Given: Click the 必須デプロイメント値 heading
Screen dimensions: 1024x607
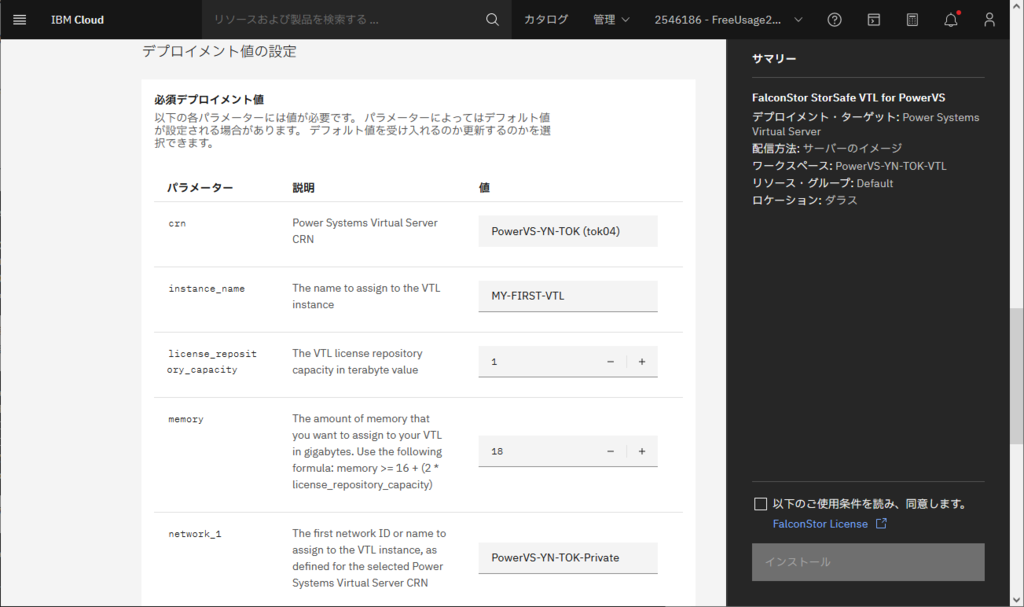Looking at the screenshot, I should click(x=209, y=99).
